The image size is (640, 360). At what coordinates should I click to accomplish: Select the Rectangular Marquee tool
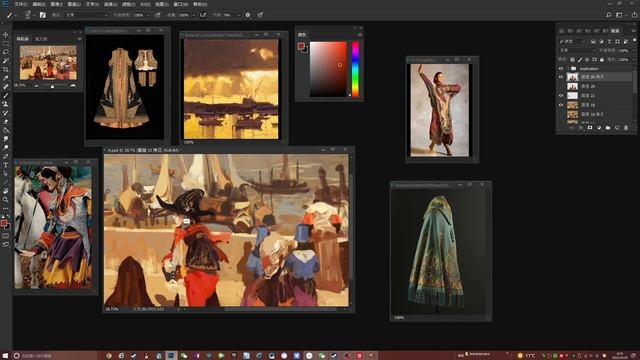6,43
